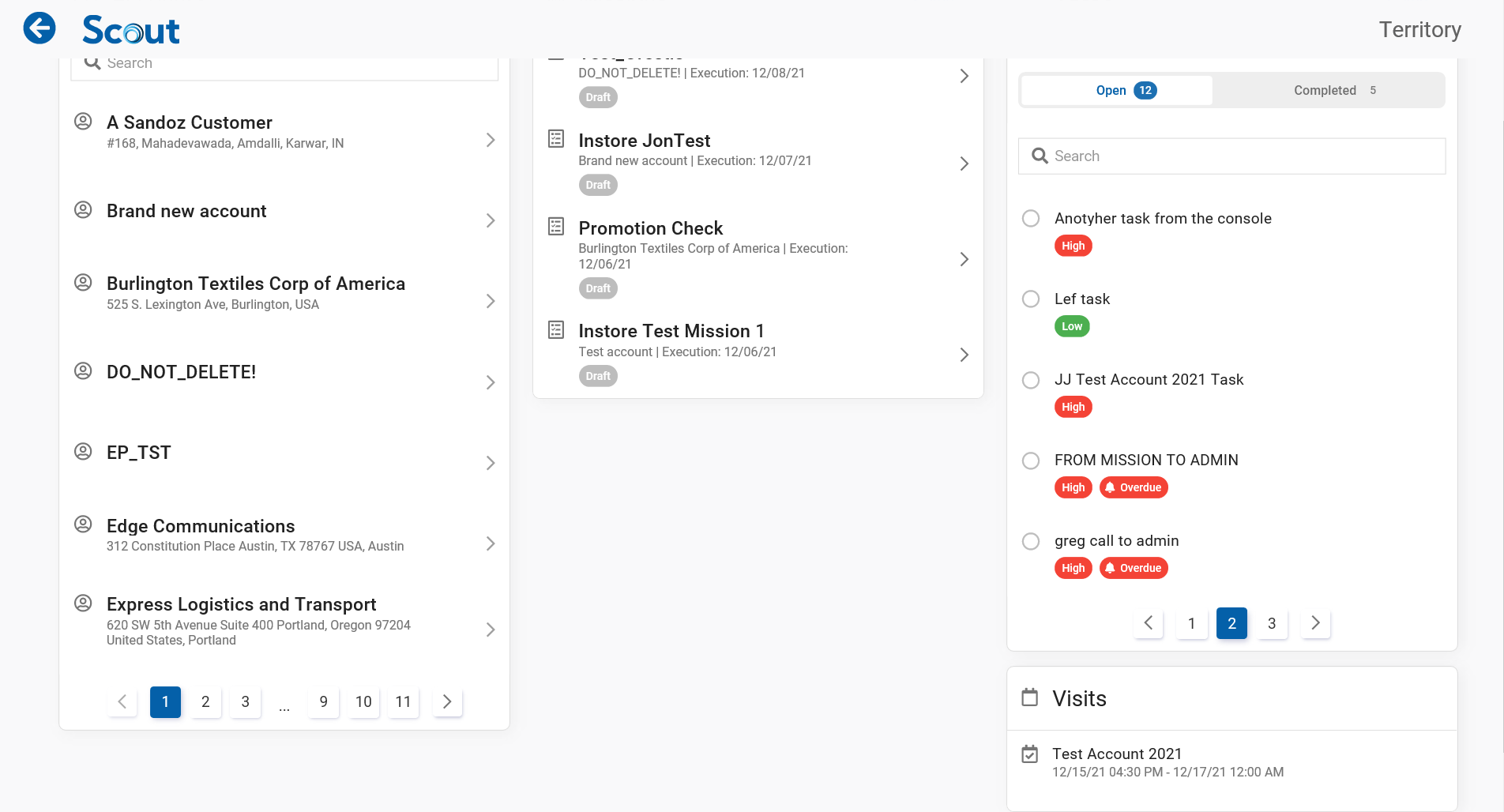Image resolution: width=1504 pixels, height=812 pixels.
Task: Click the blue back arrow icon
Action: pyautogui.click(x=39, y=28)
